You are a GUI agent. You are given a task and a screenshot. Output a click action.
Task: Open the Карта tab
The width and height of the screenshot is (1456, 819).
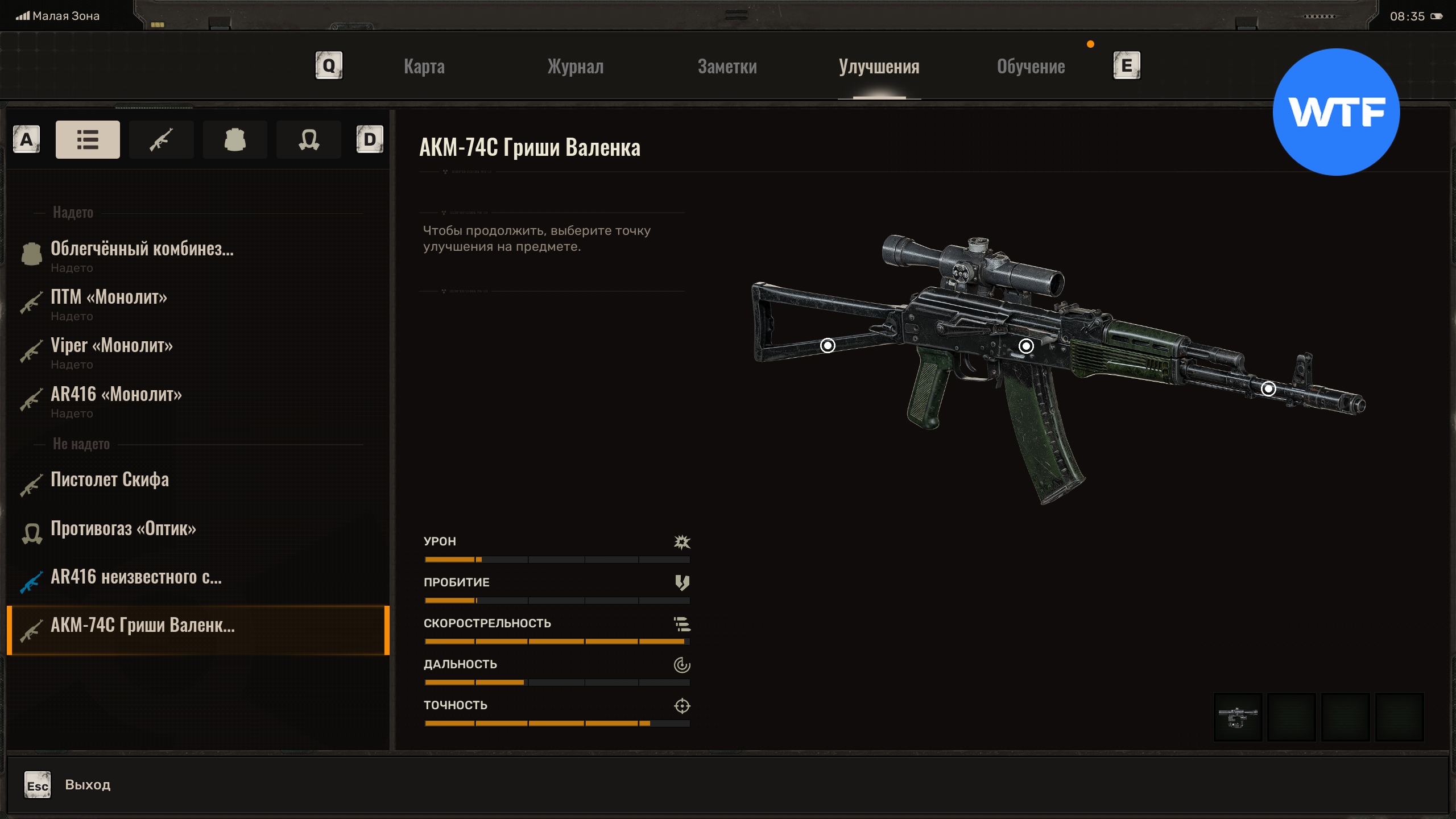(424, 67)
